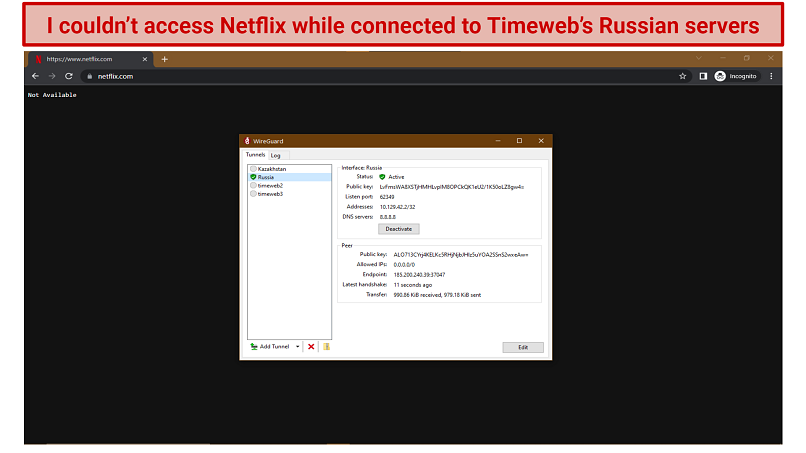Click the Add Tunnel button

point(270,347)
